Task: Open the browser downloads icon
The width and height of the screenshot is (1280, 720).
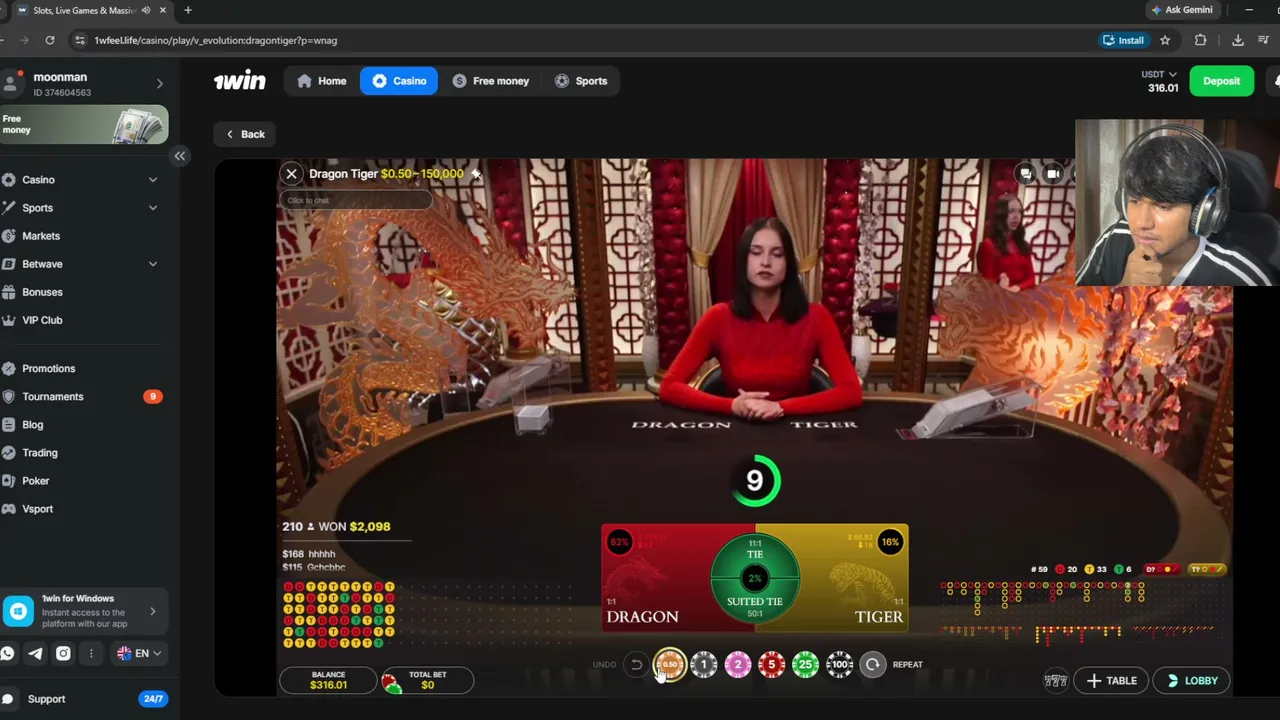Action: [x=1238, y=40]
